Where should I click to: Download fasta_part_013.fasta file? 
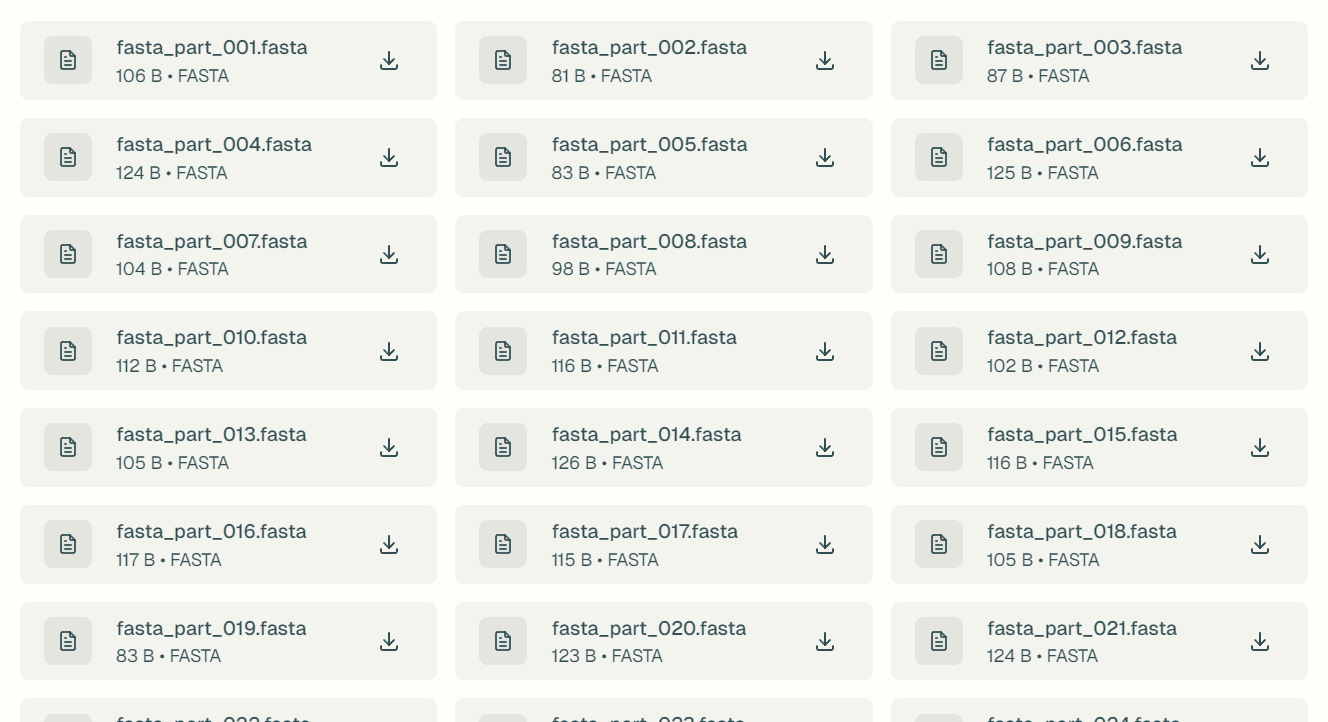pyautogui.click(x=389, y=448)
